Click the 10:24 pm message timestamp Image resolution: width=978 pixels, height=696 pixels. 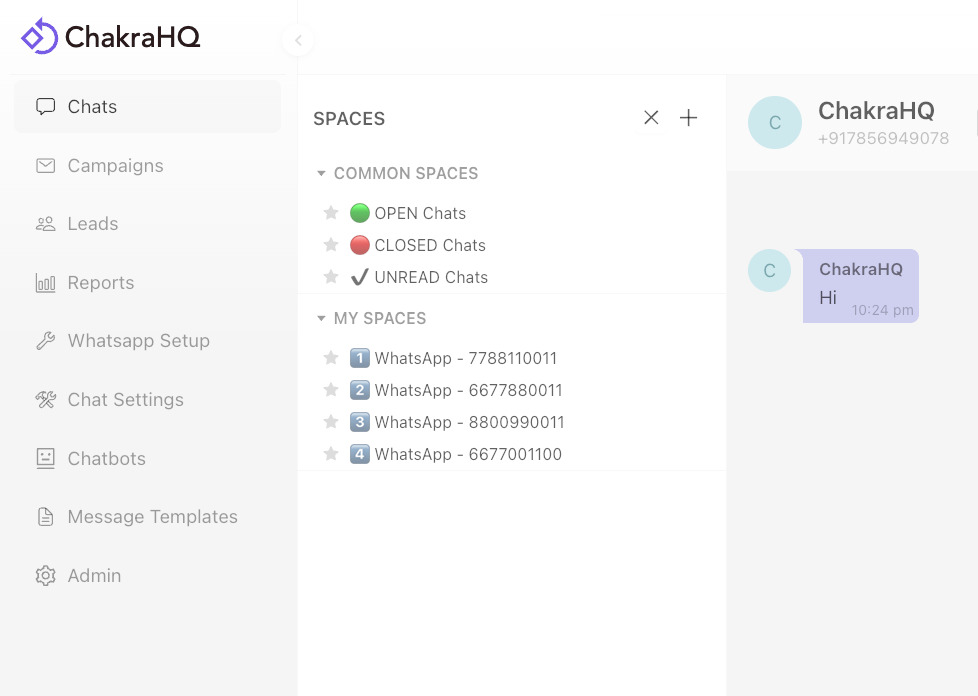pyautogui.click(x=882, y=310)
